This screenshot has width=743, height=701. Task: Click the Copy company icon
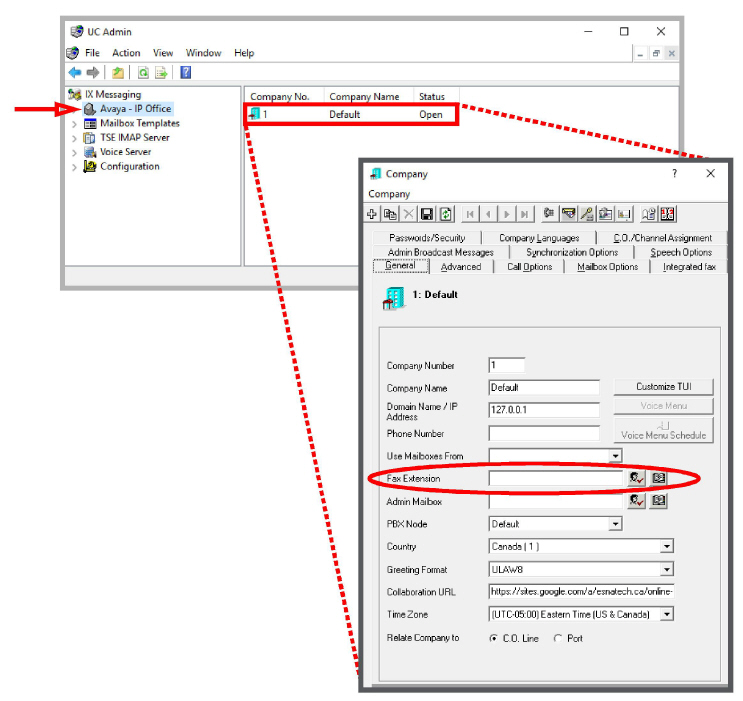pos(390,214)
